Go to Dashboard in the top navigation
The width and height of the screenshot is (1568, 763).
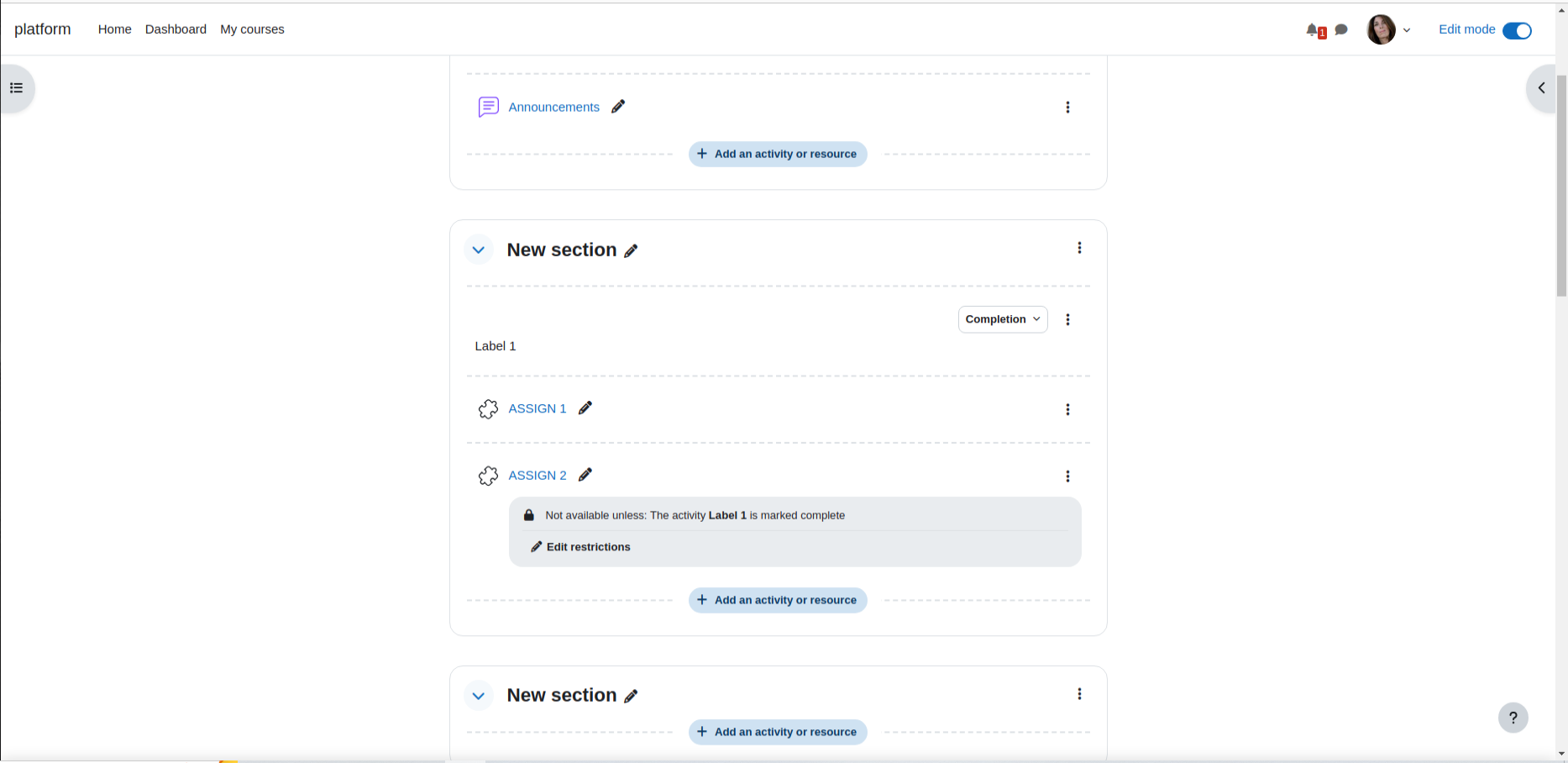[176, 29]
